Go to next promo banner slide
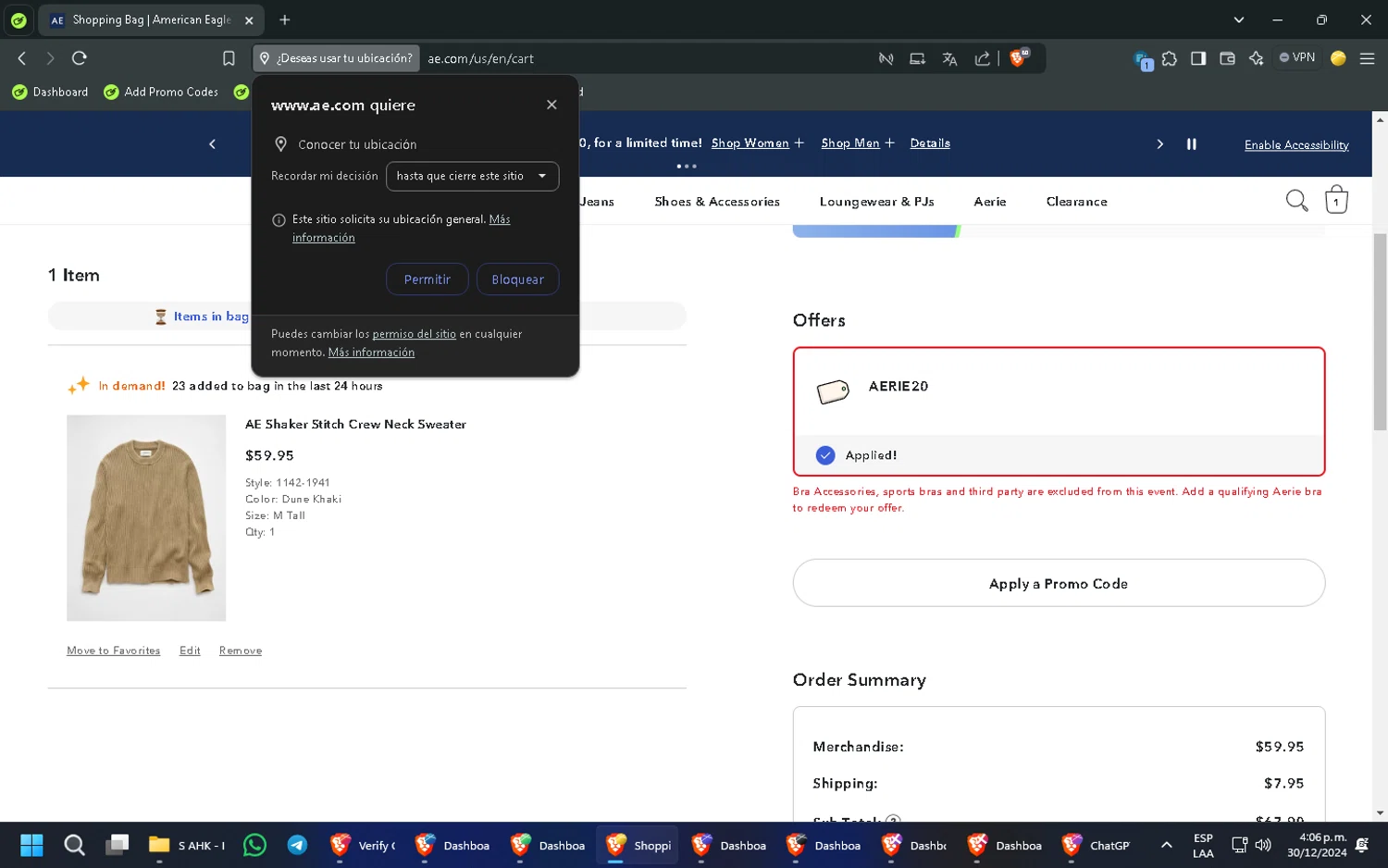Screen dimensions: 1388x868 [x=1160, y=144]
